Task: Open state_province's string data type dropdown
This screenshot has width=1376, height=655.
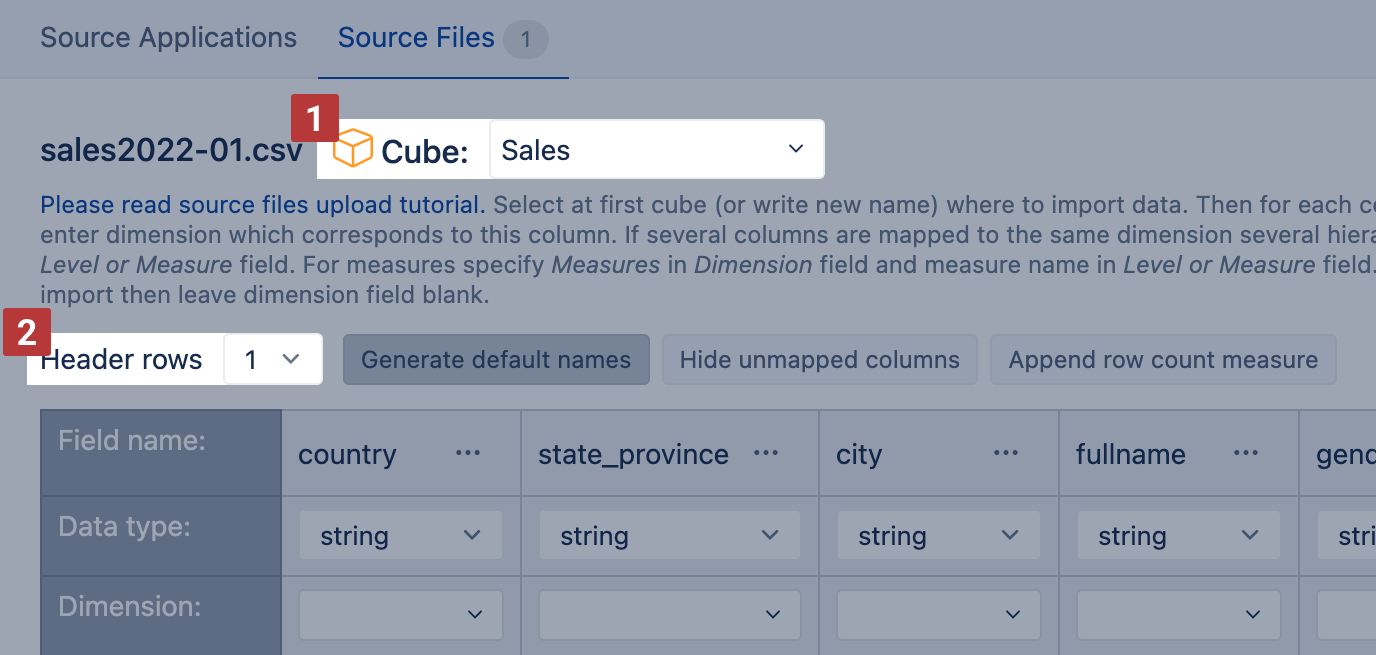Action: [668, 535]
